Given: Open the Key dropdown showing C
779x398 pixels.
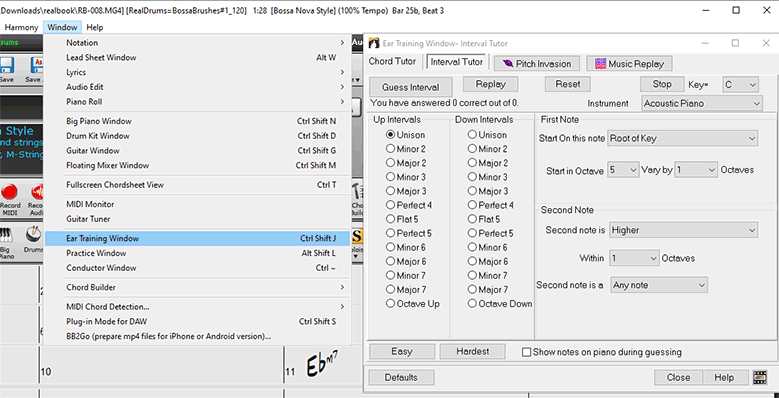Looking at the screenshot, I should coord(740,84).
